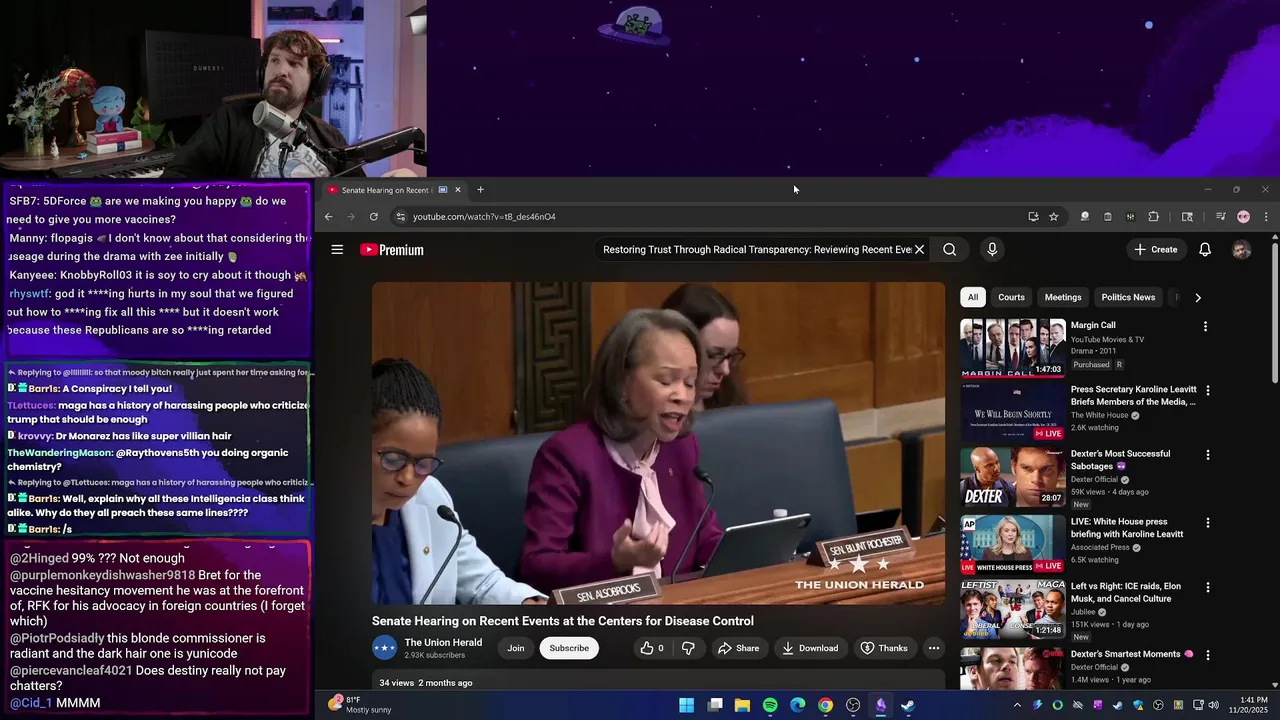Click the Thanks button
Image resolution: width=1280 pixels, height=720 pixels.
[884, 648]
